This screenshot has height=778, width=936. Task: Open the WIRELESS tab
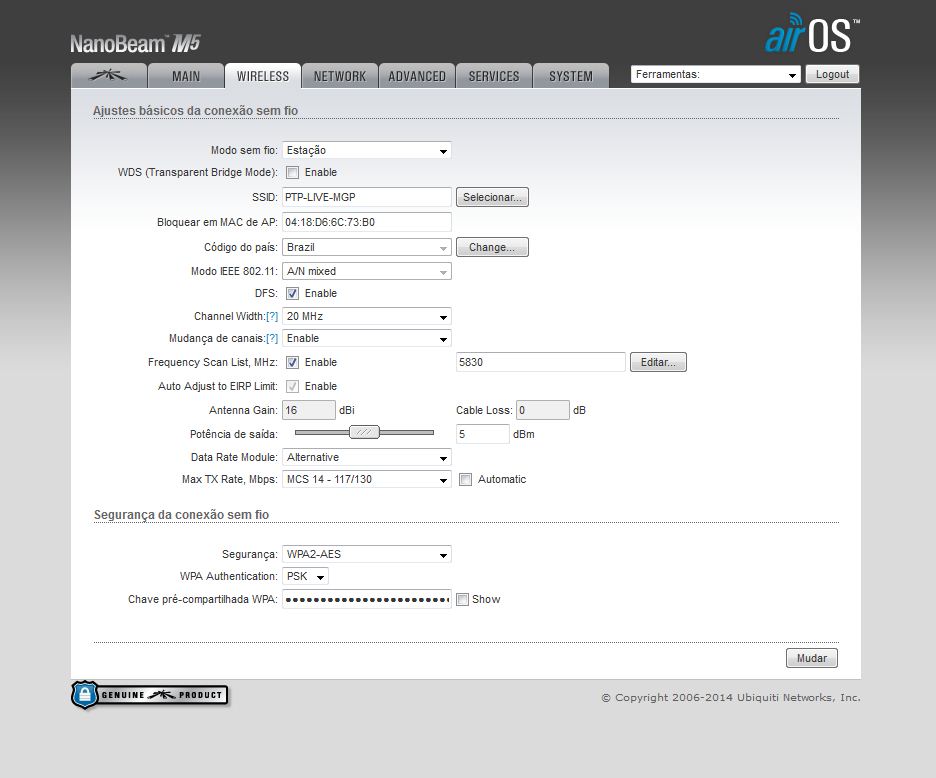coord(263,76)
